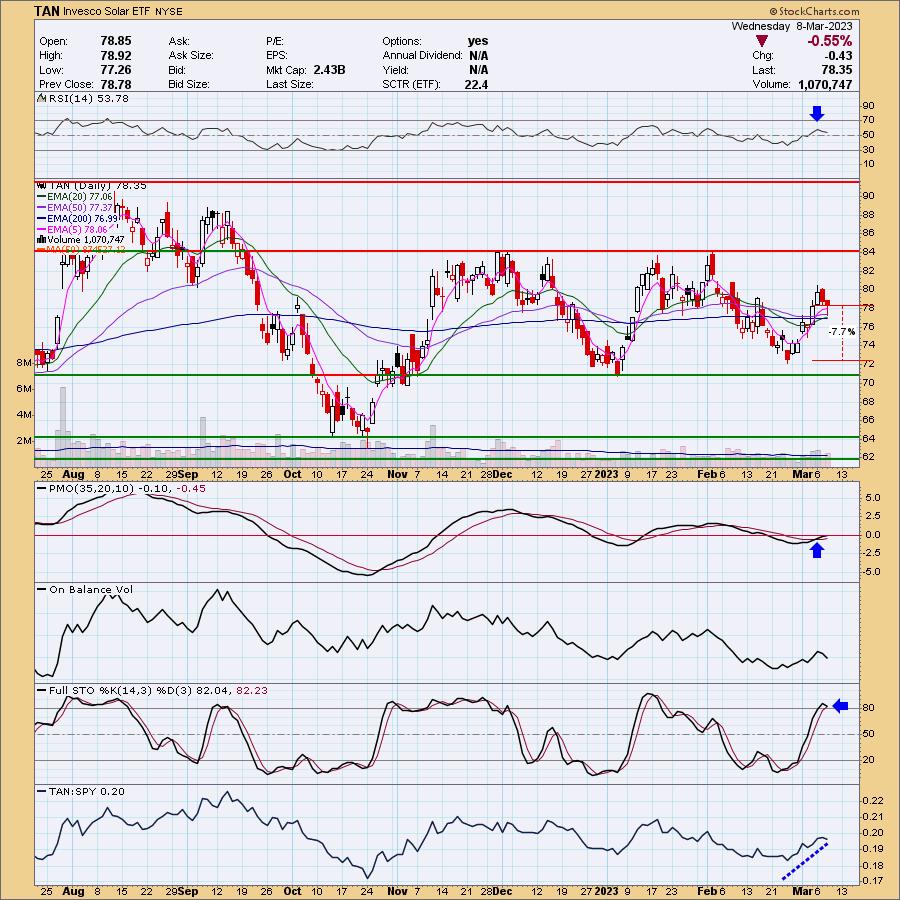Click the Ask Size label
The image size is (900, 900).
tap(191, 56)
